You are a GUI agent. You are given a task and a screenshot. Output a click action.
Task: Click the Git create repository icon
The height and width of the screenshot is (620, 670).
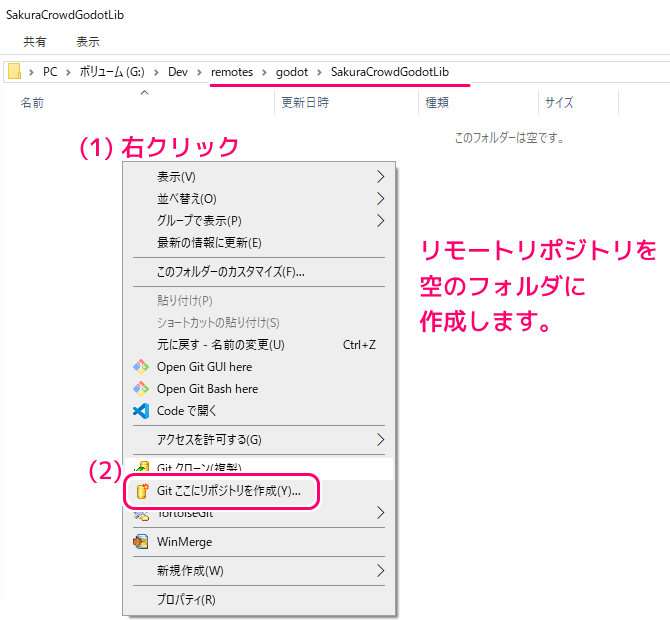141,491
